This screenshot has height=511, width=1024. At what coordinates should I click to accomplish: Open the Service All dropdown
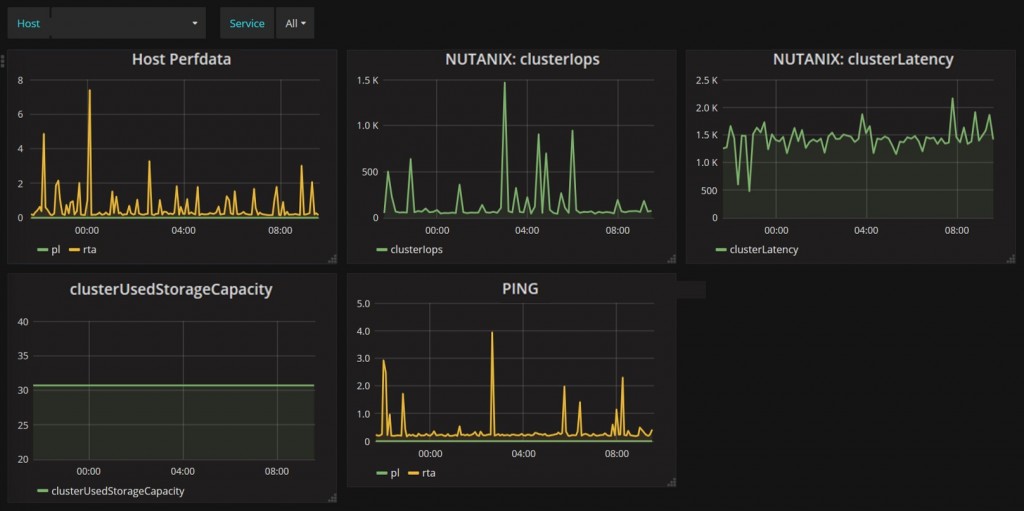click(x=295, y=24)
